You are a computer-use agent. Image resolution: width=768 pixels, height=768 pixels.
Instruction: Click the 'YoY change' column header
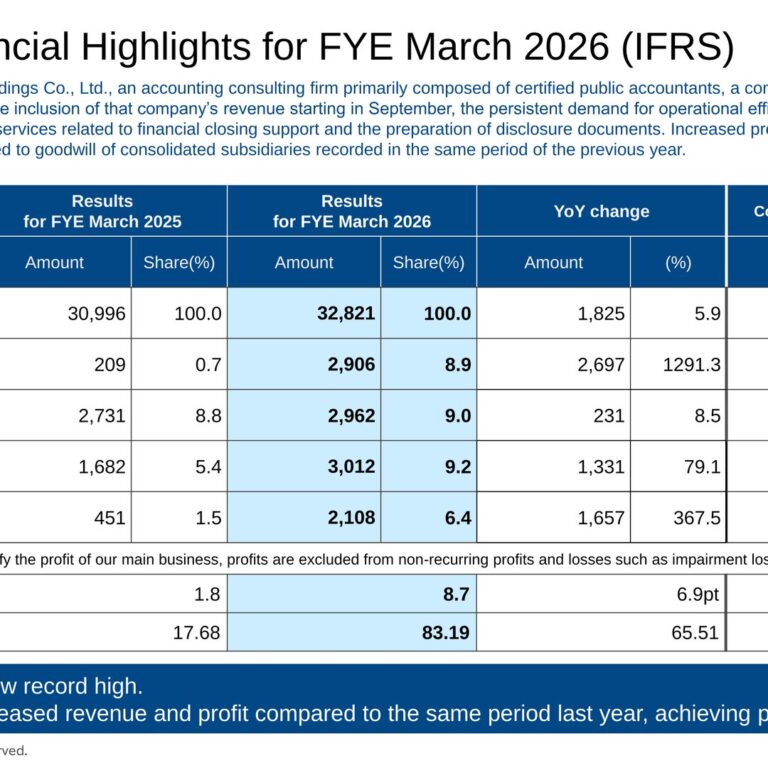pyautogui.click(x=601, y=211)
